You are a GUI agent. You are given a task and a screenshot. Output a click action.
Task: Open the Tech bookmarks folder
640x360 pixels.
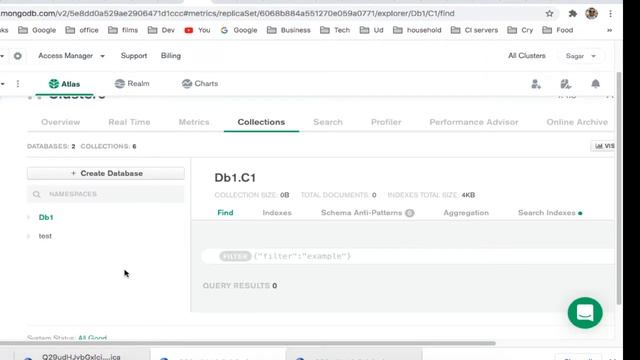[335, 30]
